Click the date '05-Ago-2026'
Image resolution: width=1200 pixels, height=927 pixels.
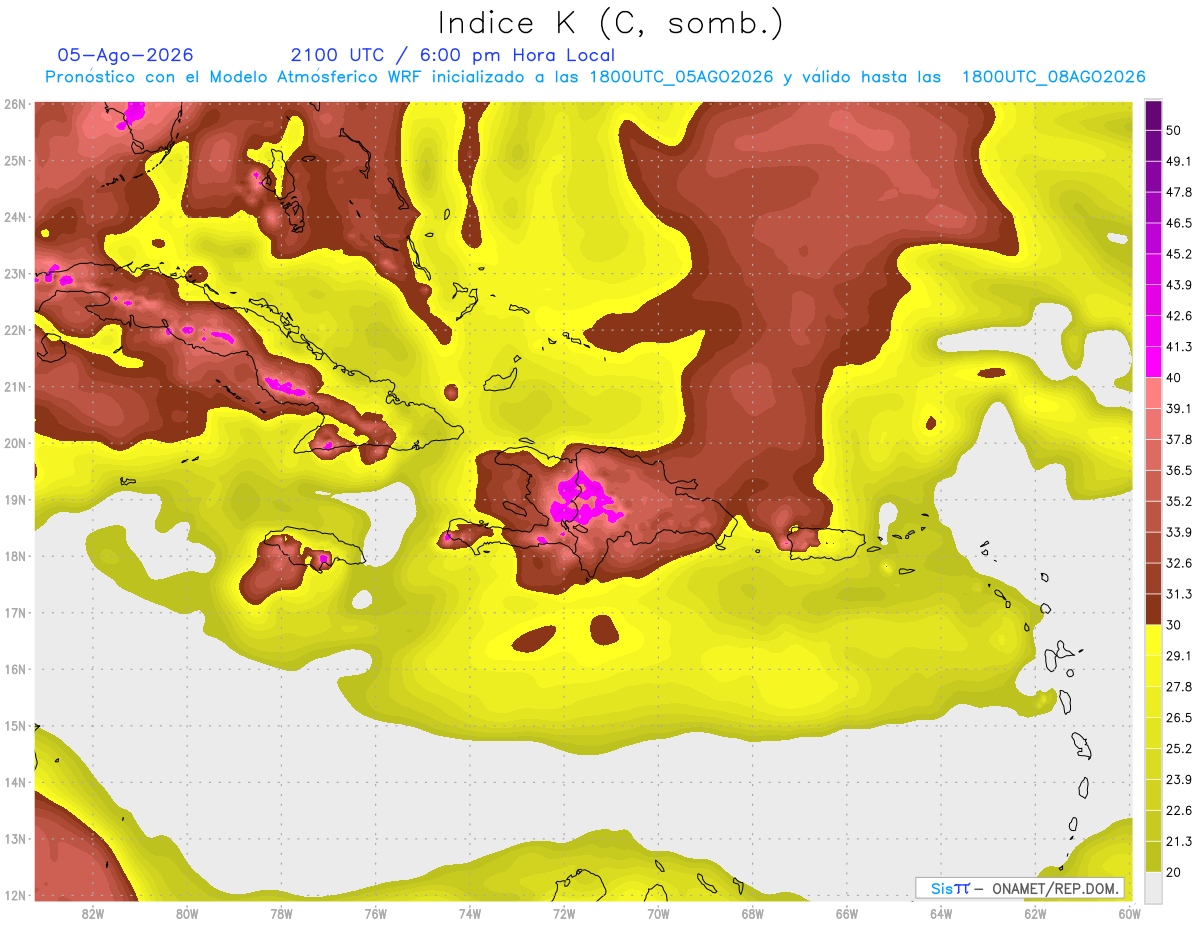[126, 55]
